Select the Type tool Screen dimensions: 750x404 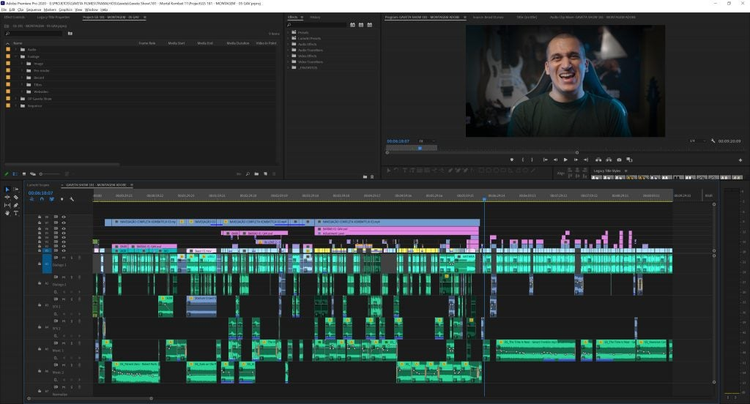(16, 213)
